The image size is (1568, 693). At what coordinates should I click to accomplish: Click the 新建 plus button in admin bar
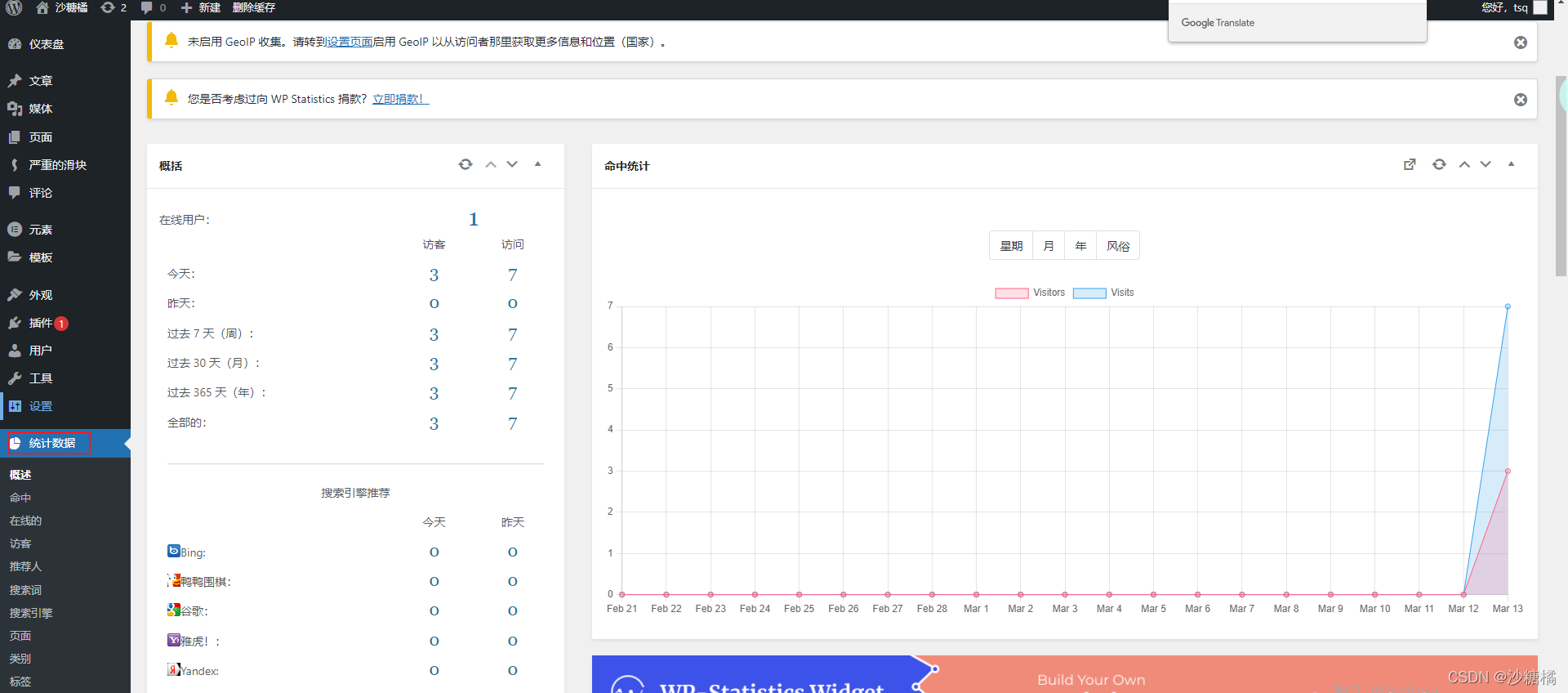pos(200,7)
